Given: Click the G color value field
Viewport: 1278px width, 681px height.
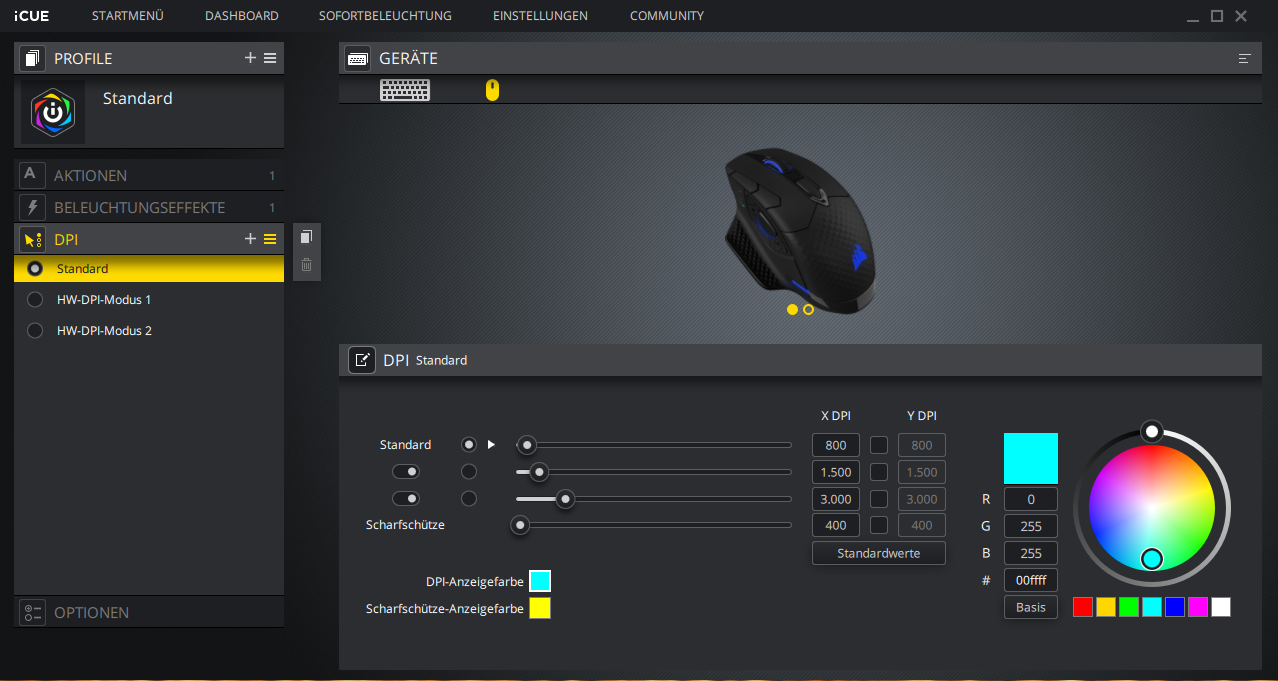Looking at the screenshot, I should tap(1031, 526).
